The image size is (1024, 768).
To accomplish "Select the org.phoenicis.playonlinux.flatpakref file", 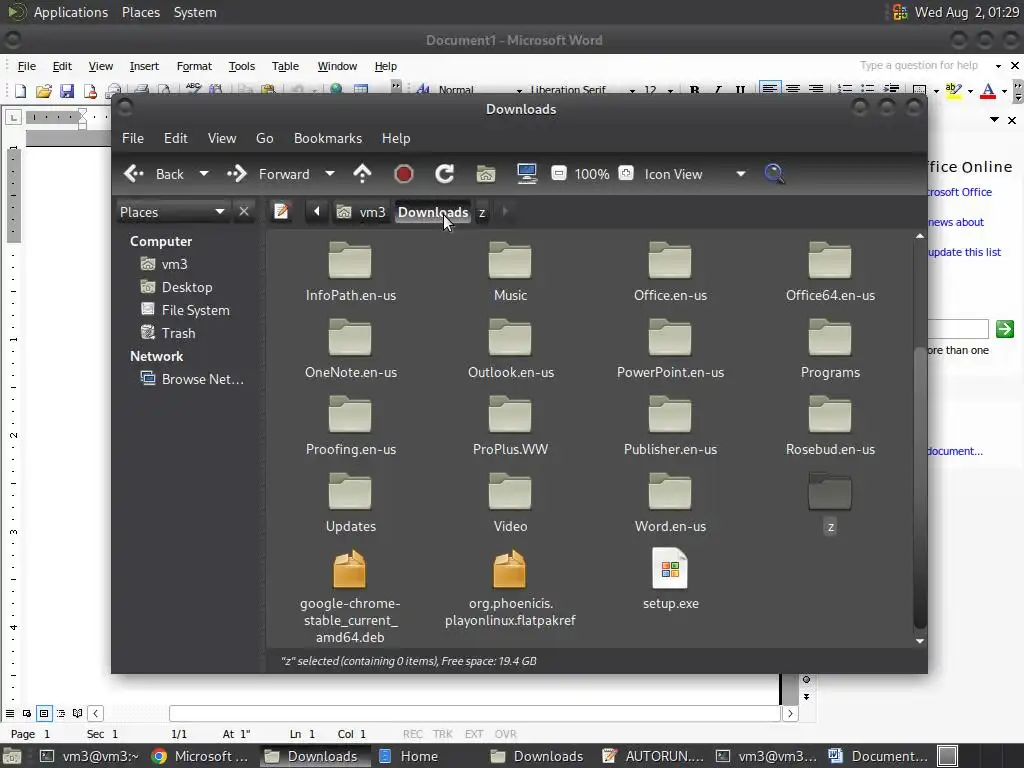I will 510,587.
